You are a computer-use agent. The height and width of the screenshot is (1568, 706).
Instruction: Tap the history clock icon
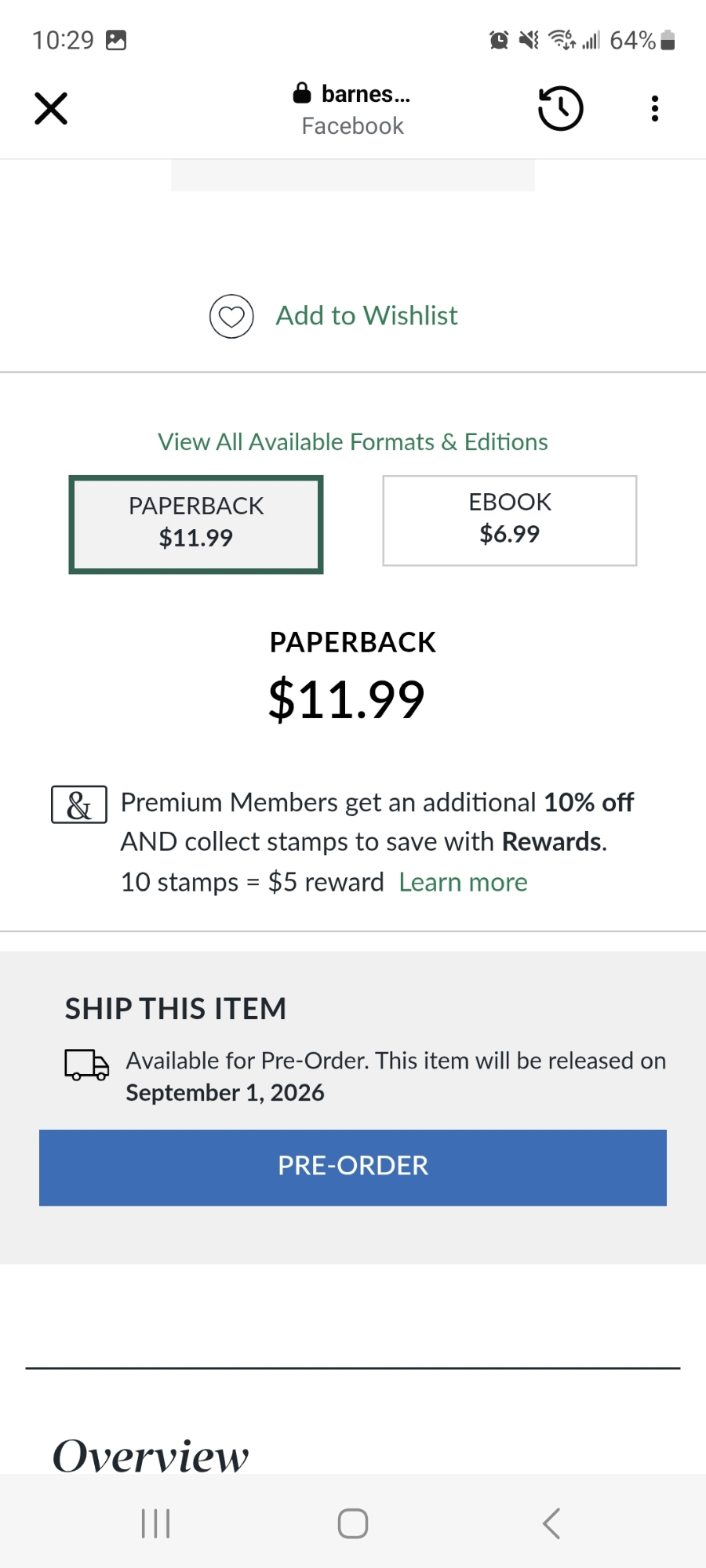560,108
